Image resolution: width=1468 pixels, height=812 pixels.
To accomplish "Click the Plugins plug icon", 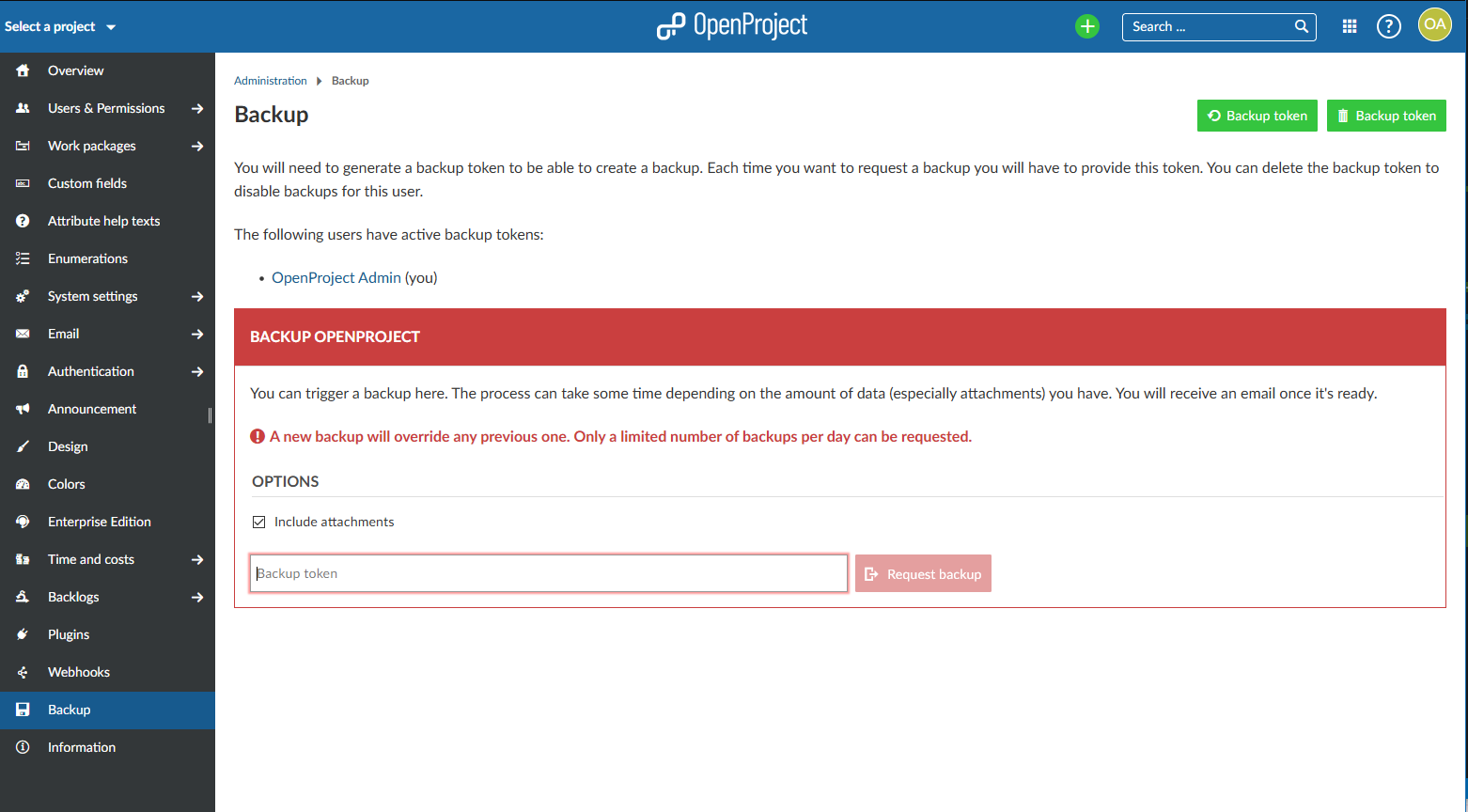I will click(23, 634).
